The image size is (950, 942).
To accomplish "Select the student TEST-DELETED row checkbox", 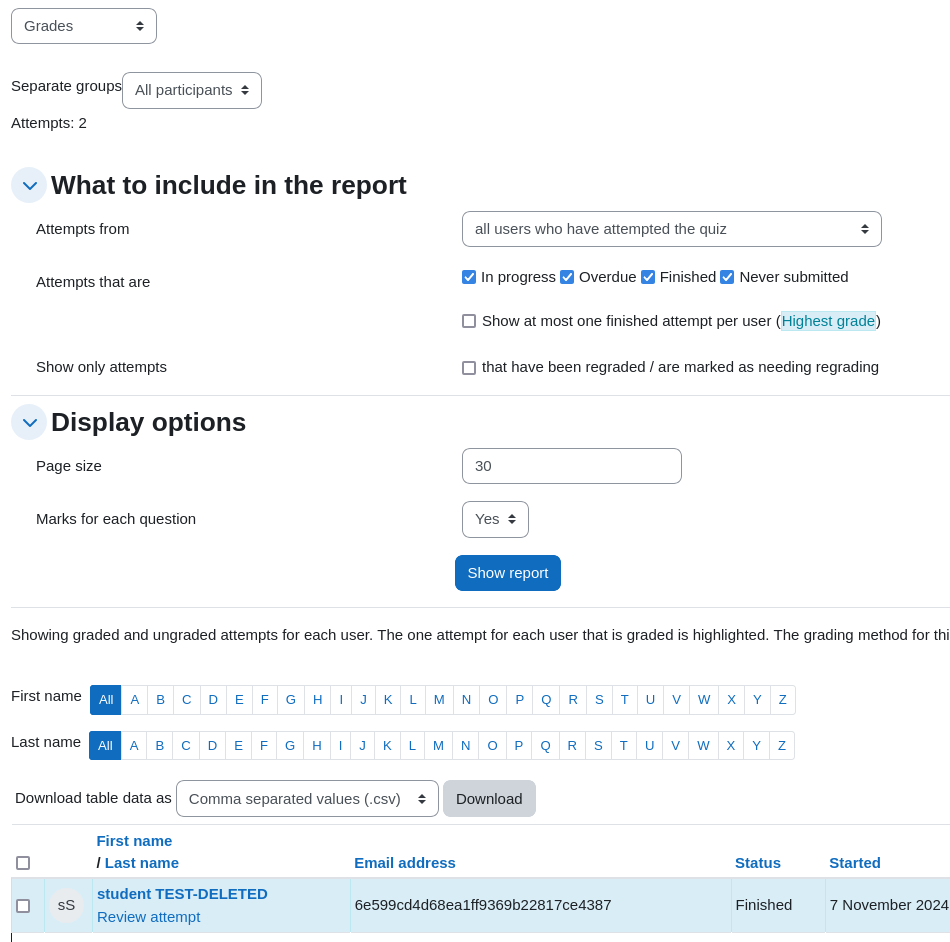I will click(x=23, y=906).
